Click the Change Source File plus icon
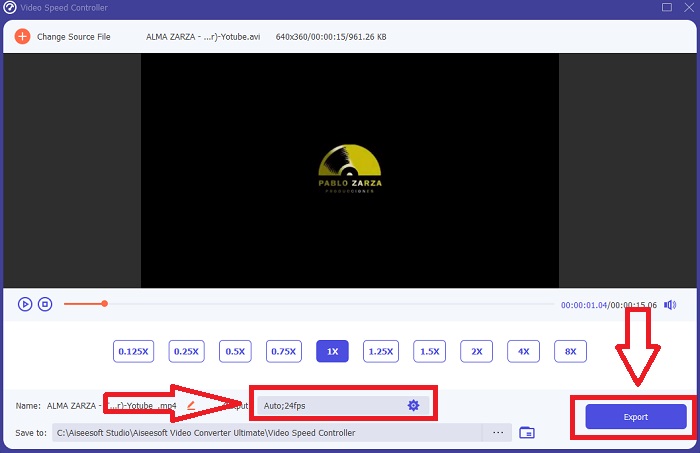This screenshot has height=453, width=700. pos(22,37)
